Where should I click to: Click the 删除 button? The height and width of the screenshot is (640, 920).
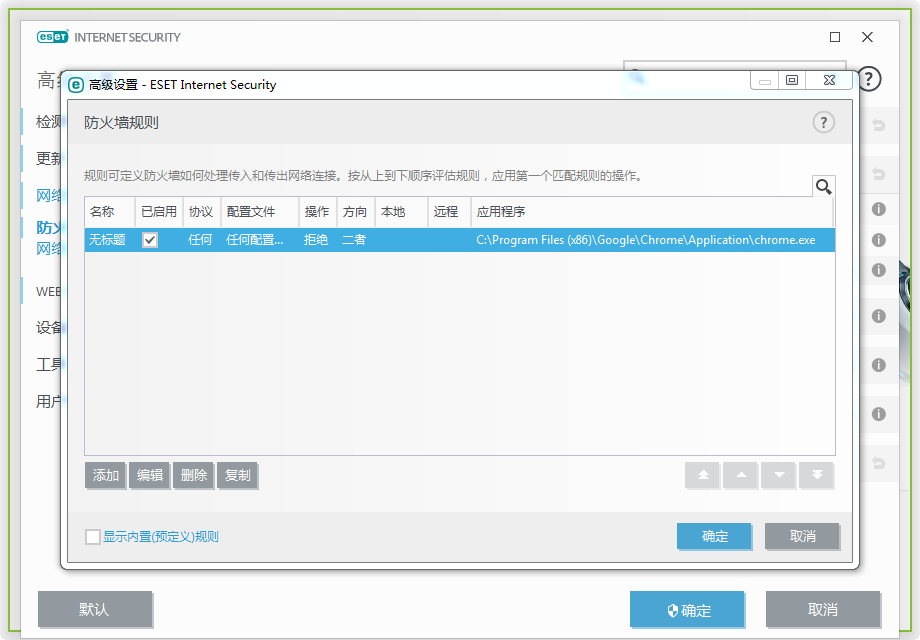(194, 475)
